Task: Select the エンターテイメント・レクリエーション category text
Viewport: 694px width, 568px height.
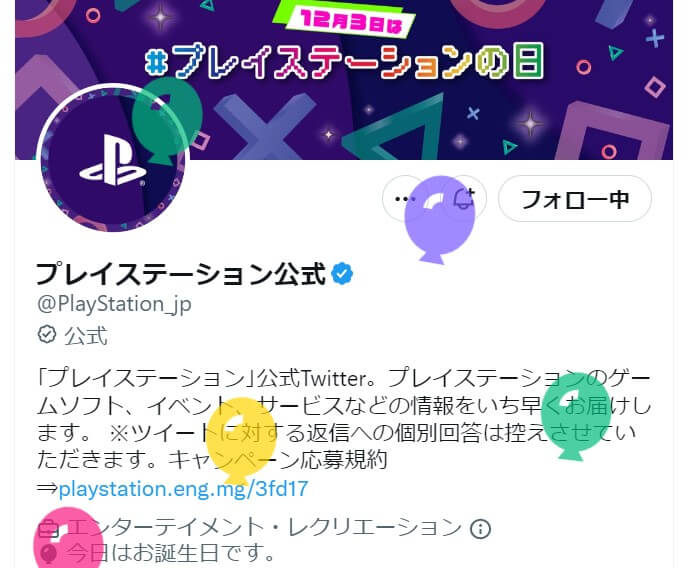Action: click(x=265, y=528)
